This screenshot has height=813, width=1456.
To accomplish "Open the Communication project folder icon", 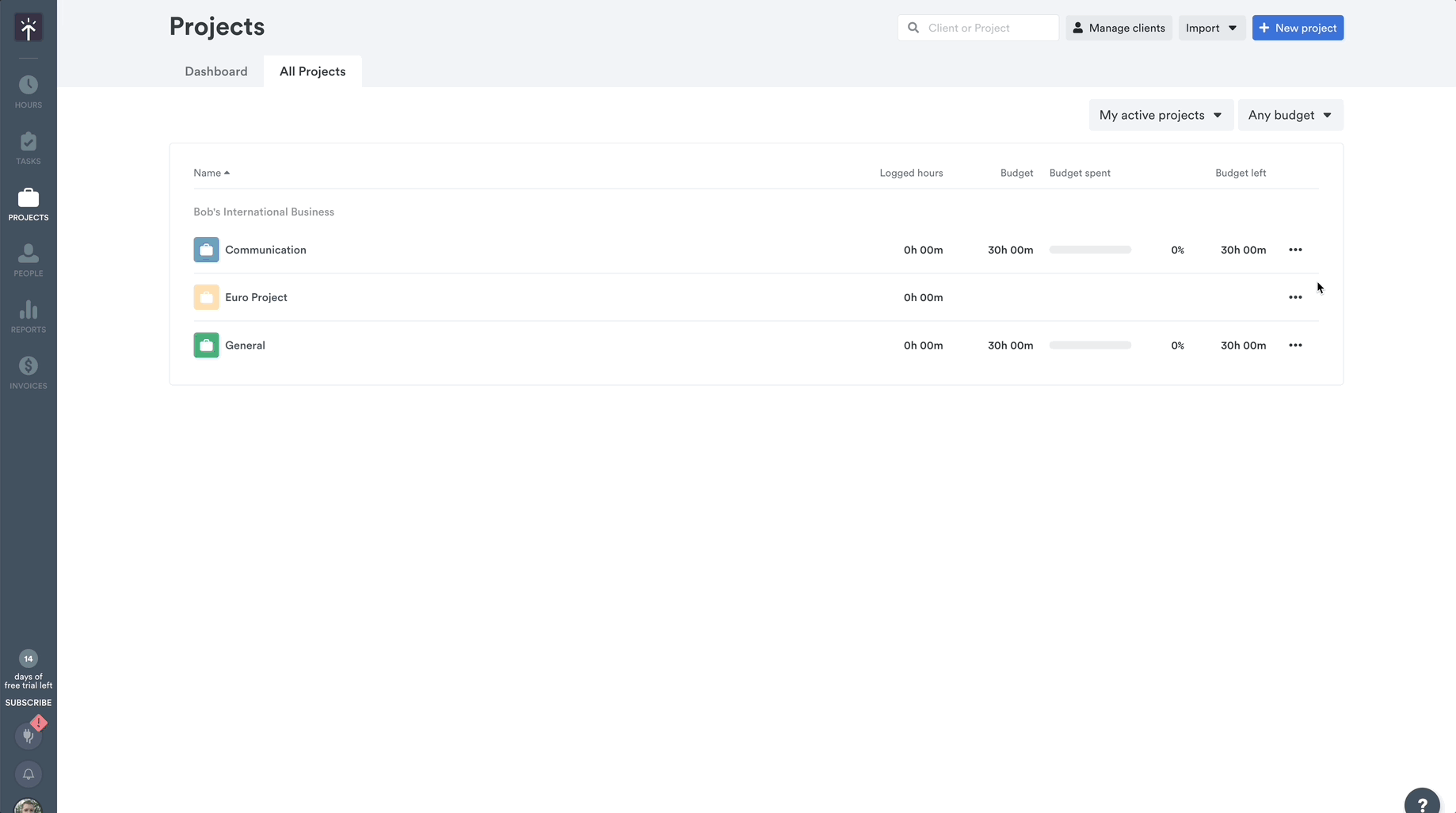I will 205,249.
